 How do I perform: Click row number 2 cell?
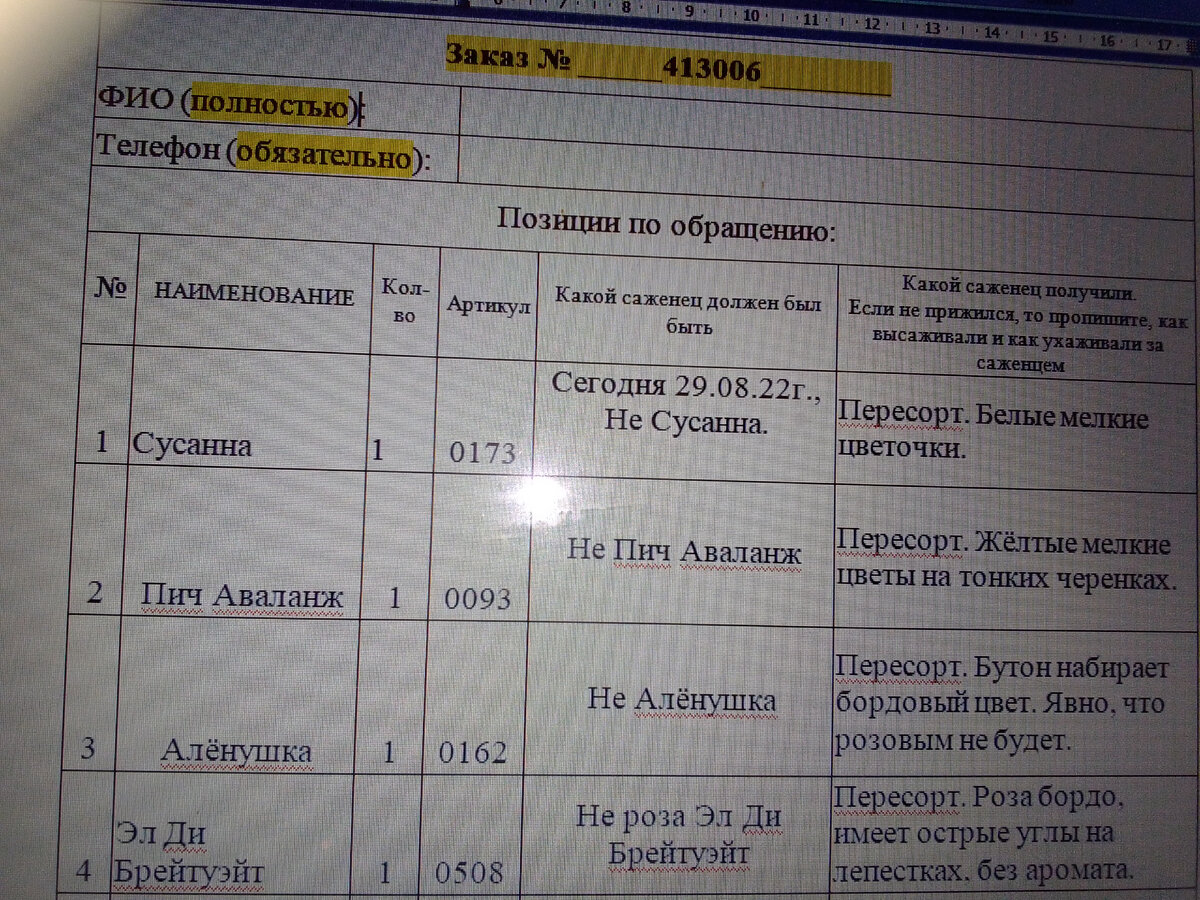tap(97, 540)
